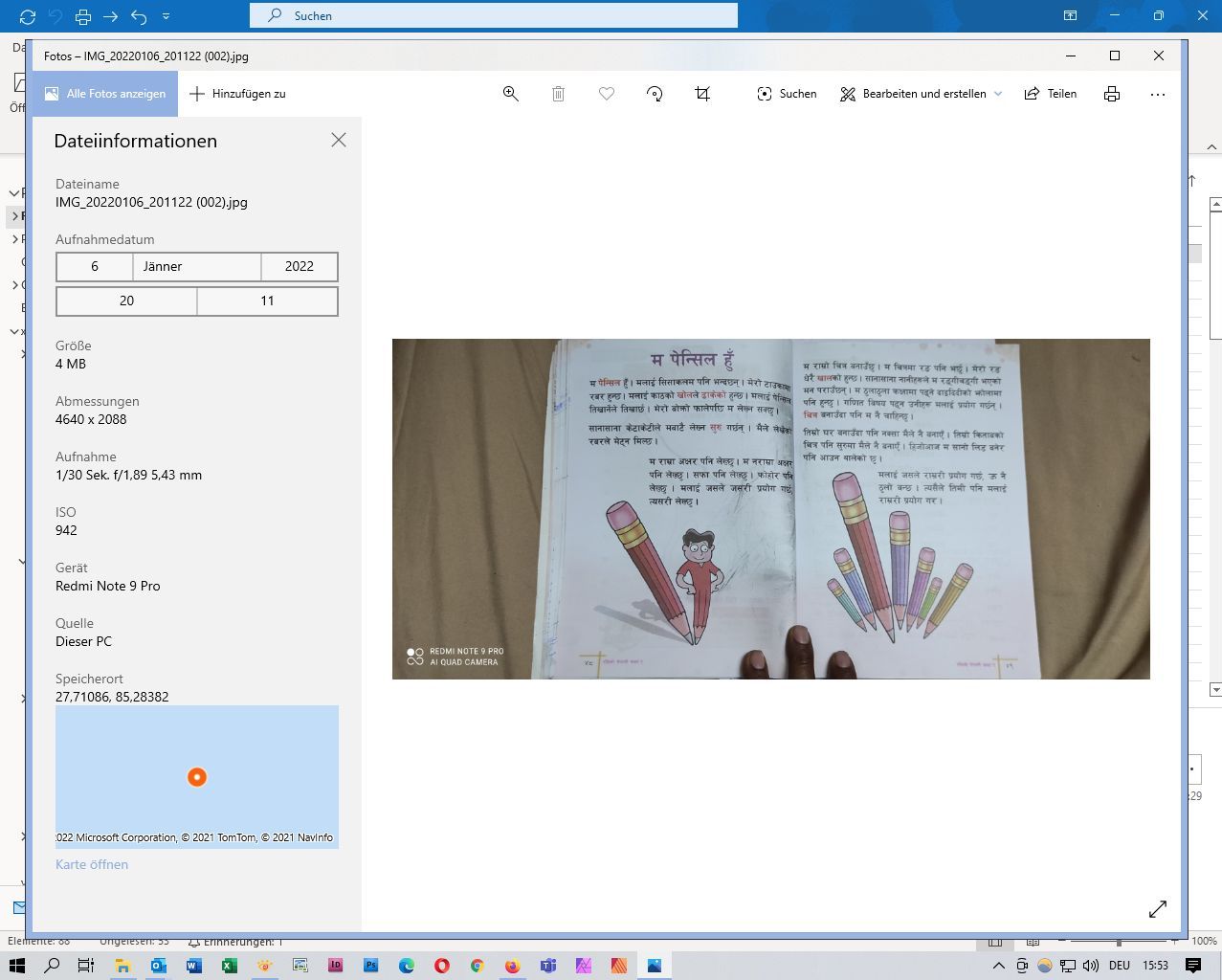Open the Hinzufügen zu menu

[x=238, y=94]
